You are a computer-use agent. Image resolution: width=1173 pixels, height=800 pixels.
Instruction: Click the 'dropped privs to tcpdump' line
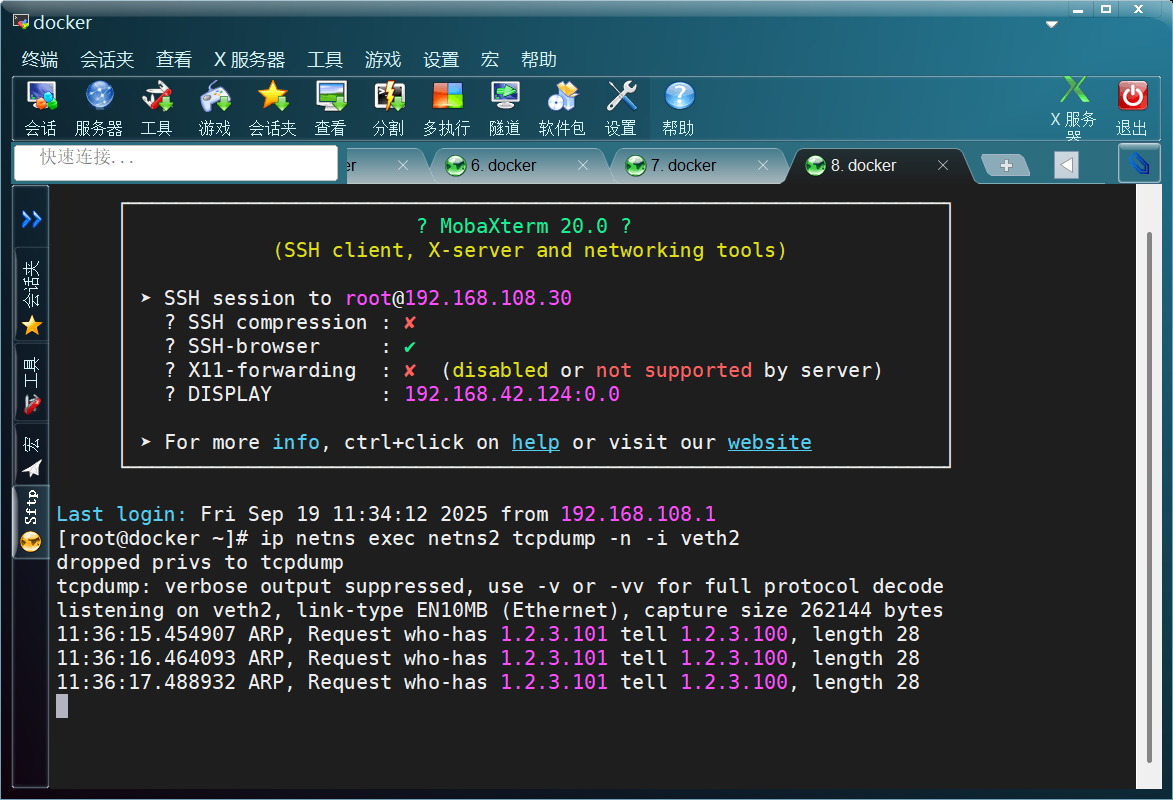coord(200,562)
